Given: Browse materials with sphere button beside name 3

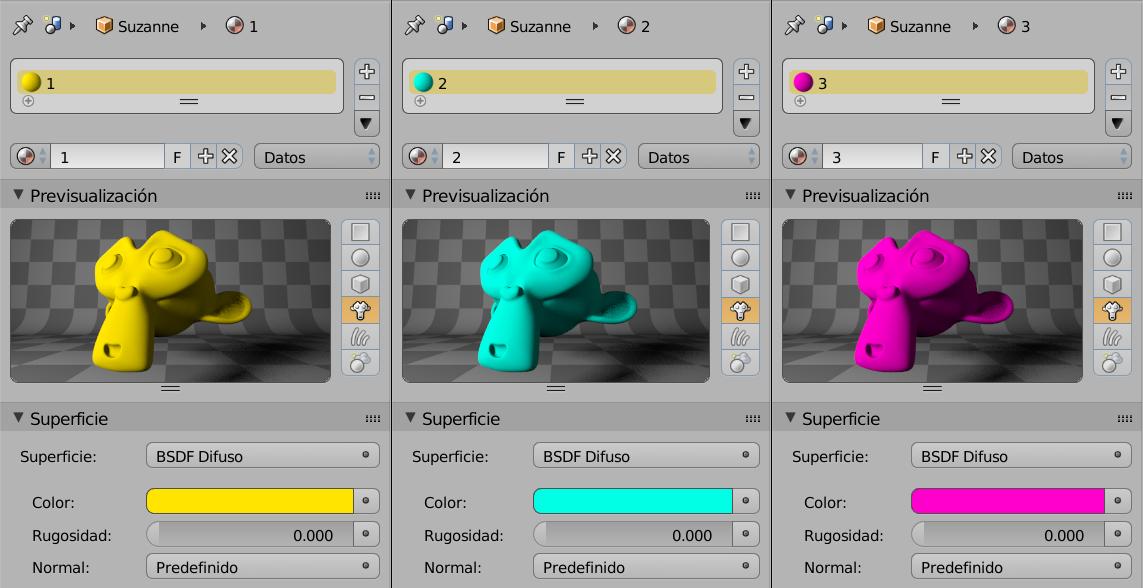Looking at the screenshot, I should click(x=802, y=157).
